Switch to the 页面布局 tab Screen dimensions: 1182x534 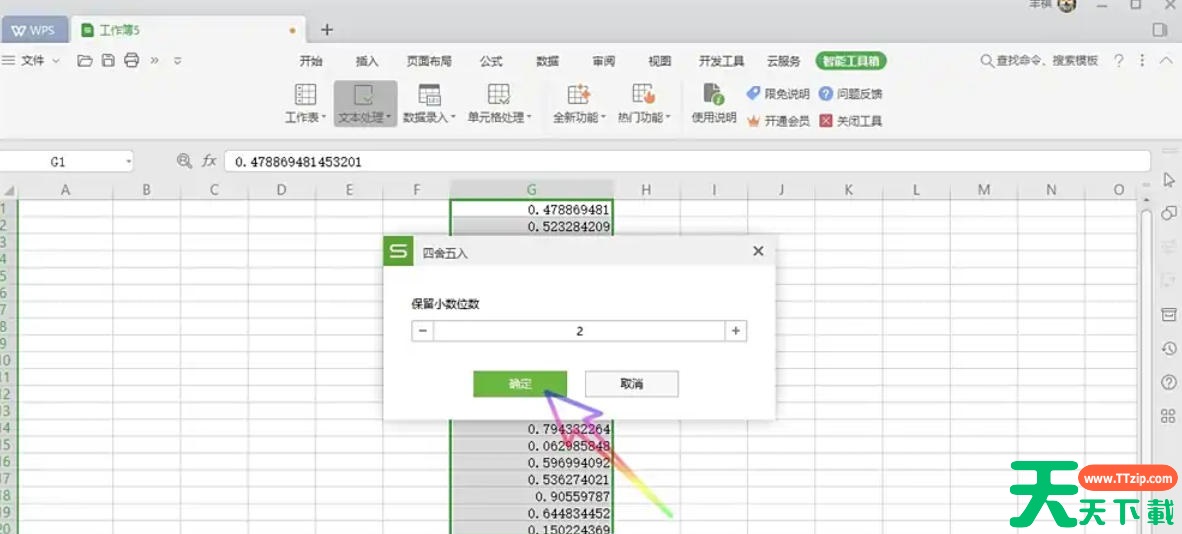[429, 61]
